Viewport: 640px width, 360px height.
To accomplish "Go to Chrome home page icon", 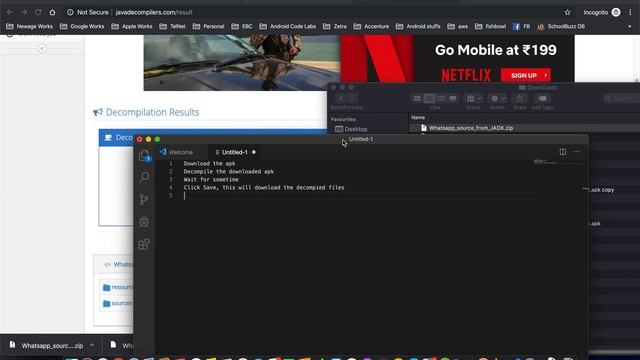I will 52,12.
